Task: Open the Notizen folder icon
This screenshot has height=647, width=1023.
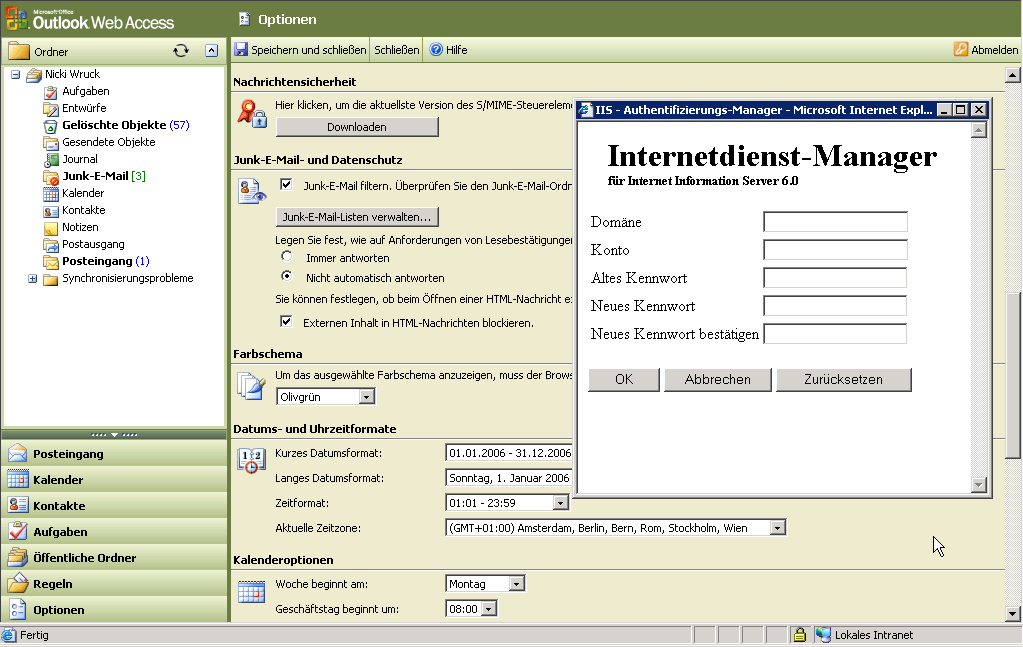Action: point(50,228)
